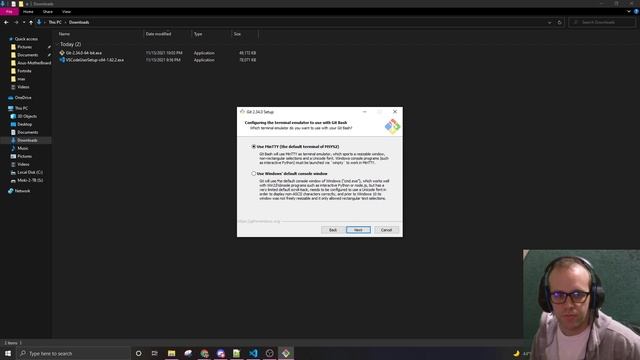This screenshot has height=360, width=640.
Task: Close the Git Setup dialog
Action: pyautogui.click(x=395, y=111)
